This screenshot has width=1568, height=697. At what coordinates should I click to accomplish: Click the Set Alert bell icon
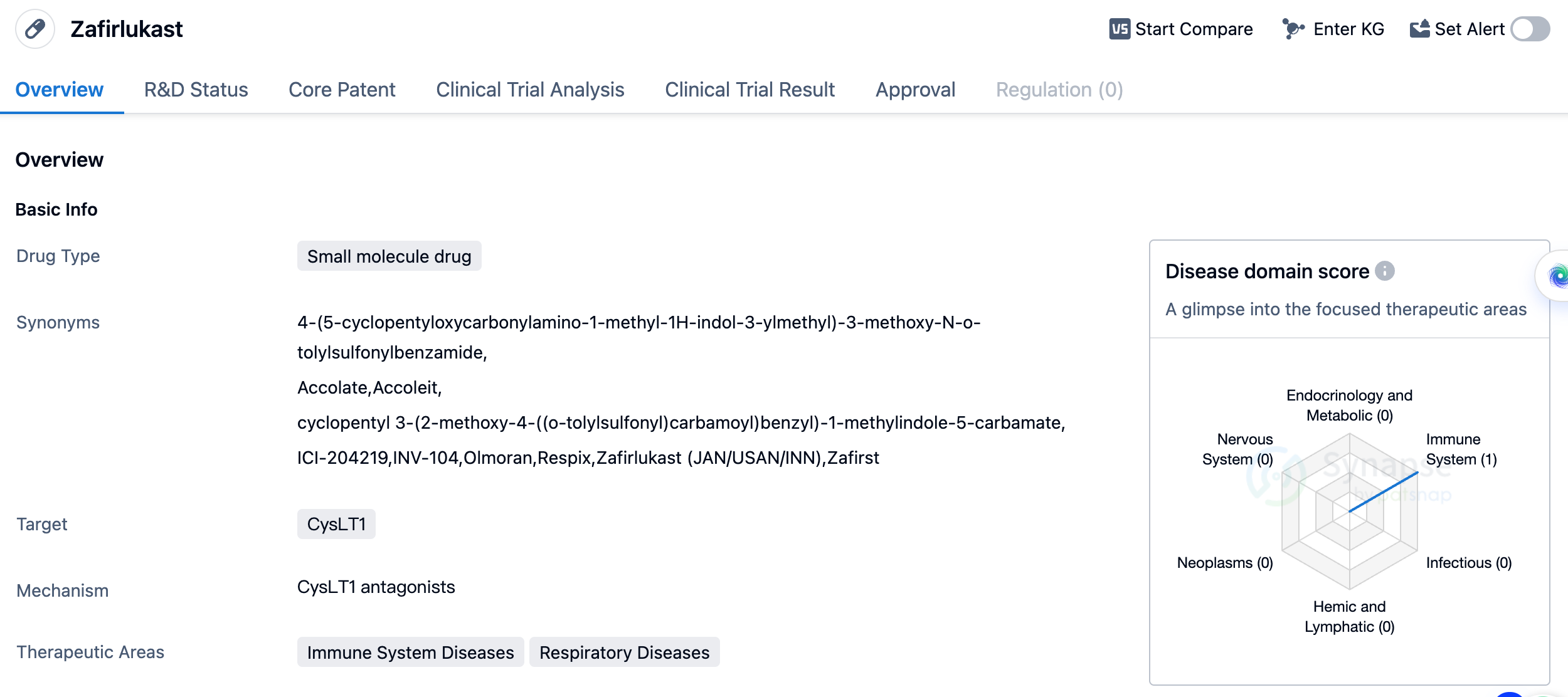(1419, 29)
